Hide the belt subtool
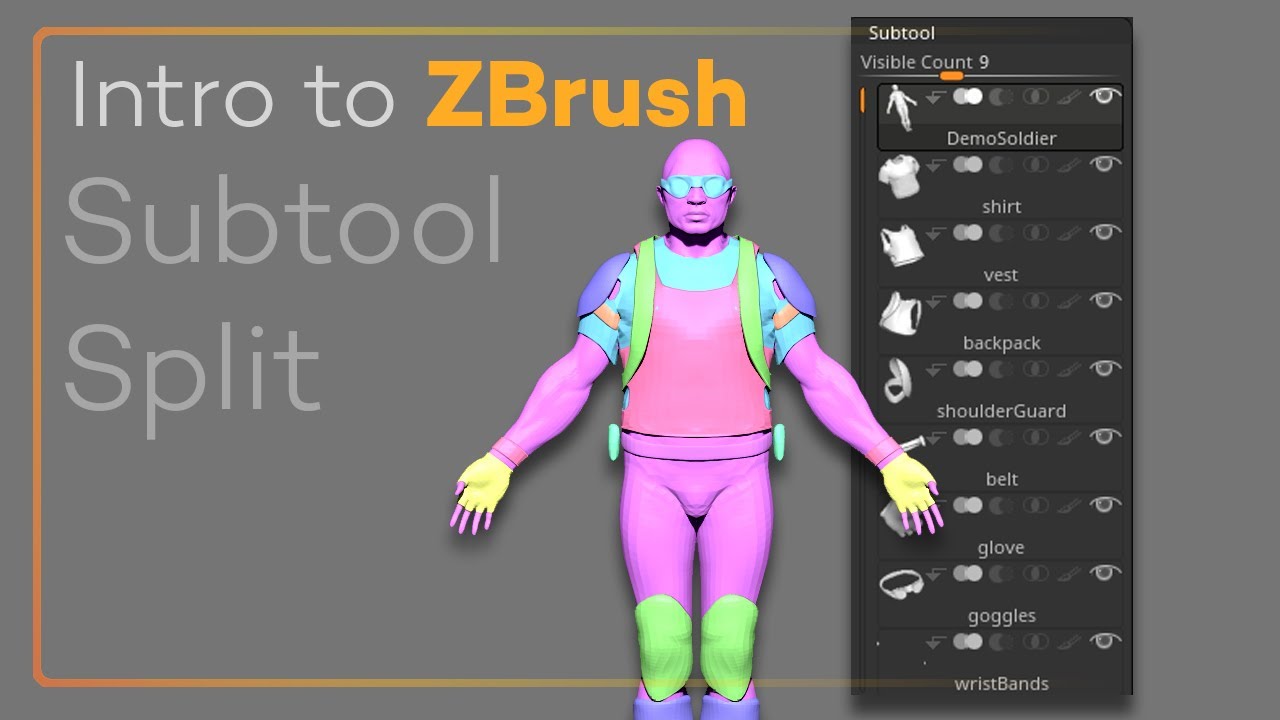Image resolution: width=1280 pixels, height=720 pixels. [x=1104, y=437]
